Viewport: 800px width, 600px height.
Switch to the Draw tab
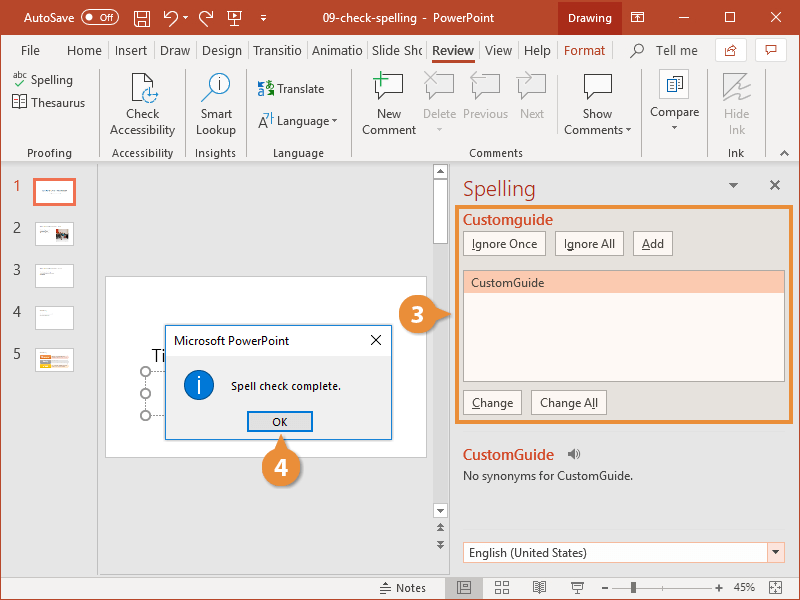[175, 51]
